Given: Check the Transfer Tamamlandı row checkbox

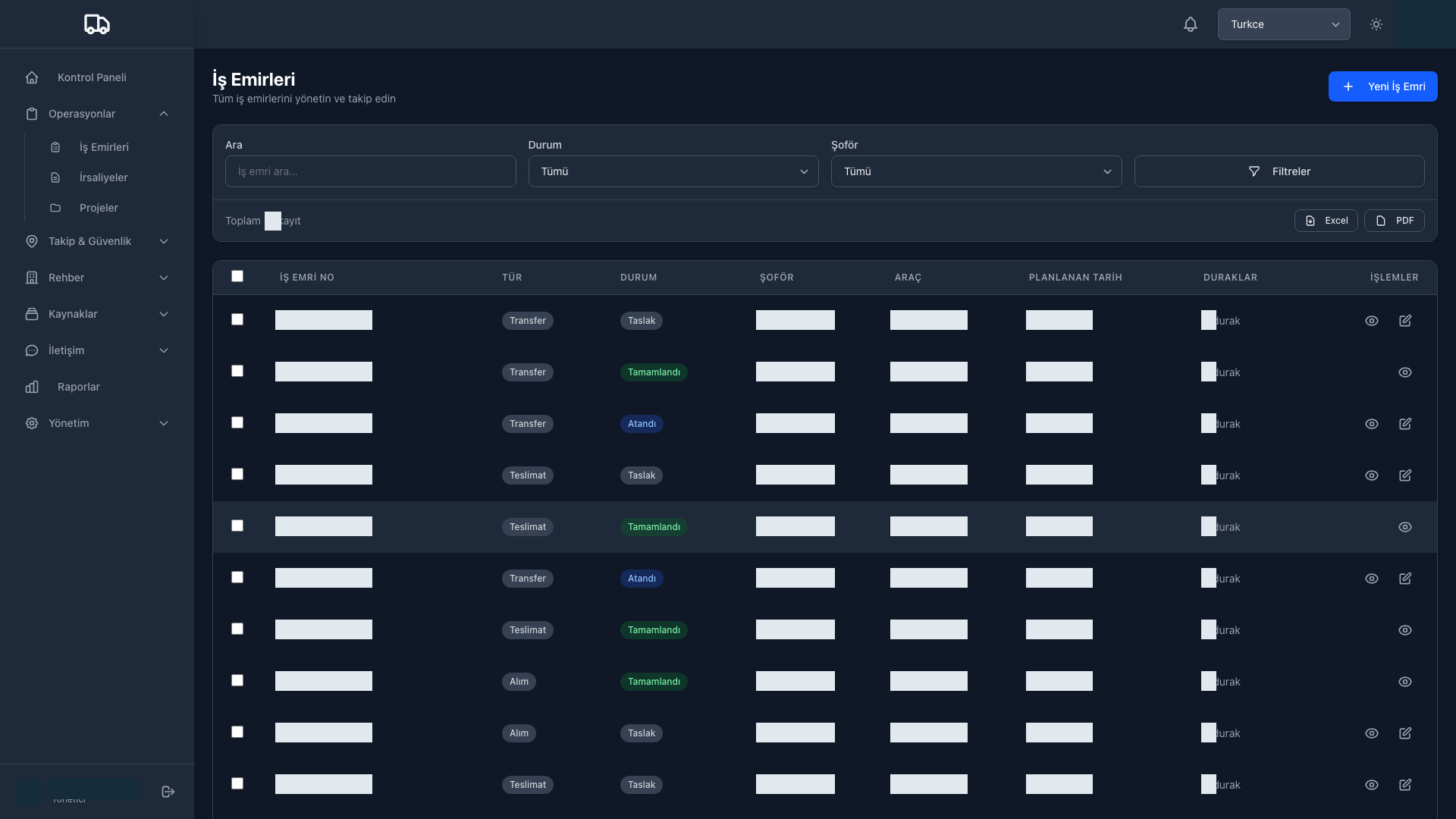Looking at the screenshot, I should (x=237, y=371).
